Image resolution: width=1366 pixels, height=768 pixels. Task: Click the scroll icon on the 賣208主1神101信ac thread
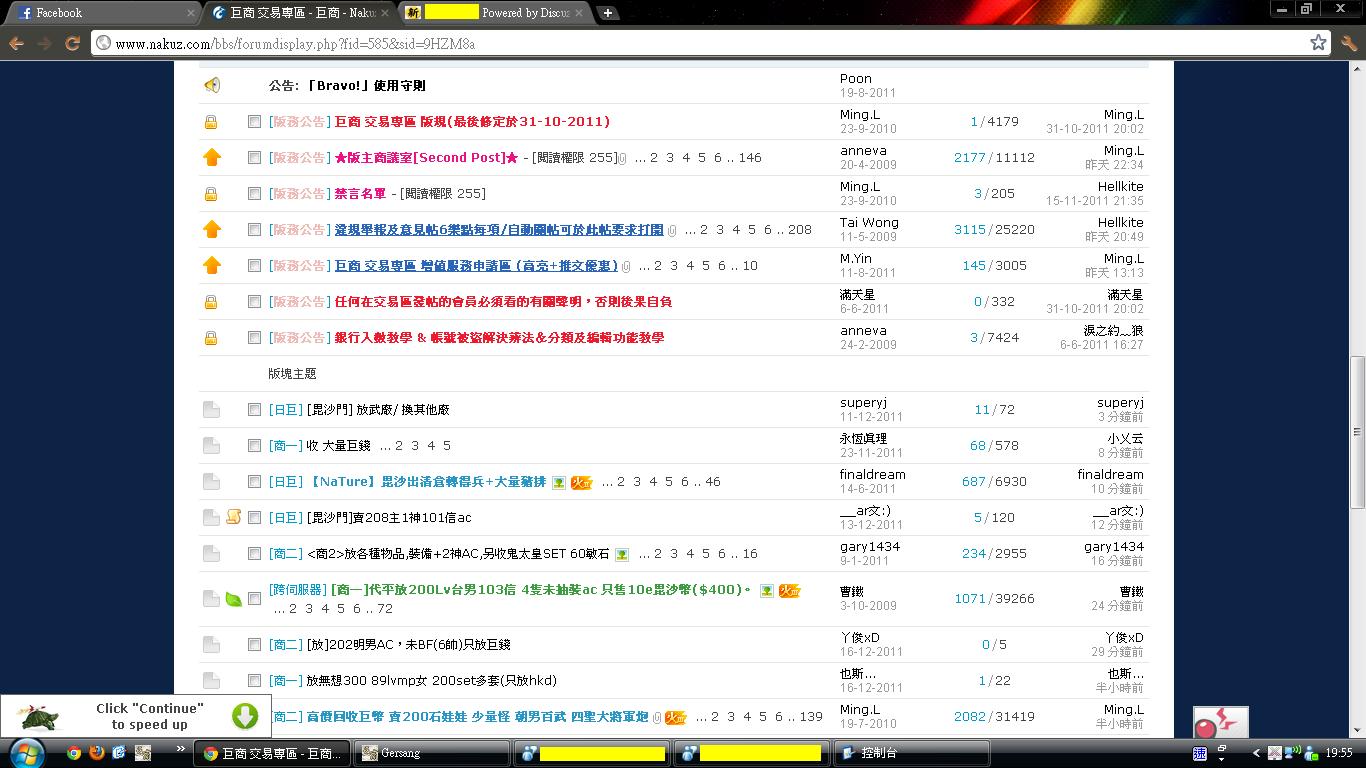[233, 517]
